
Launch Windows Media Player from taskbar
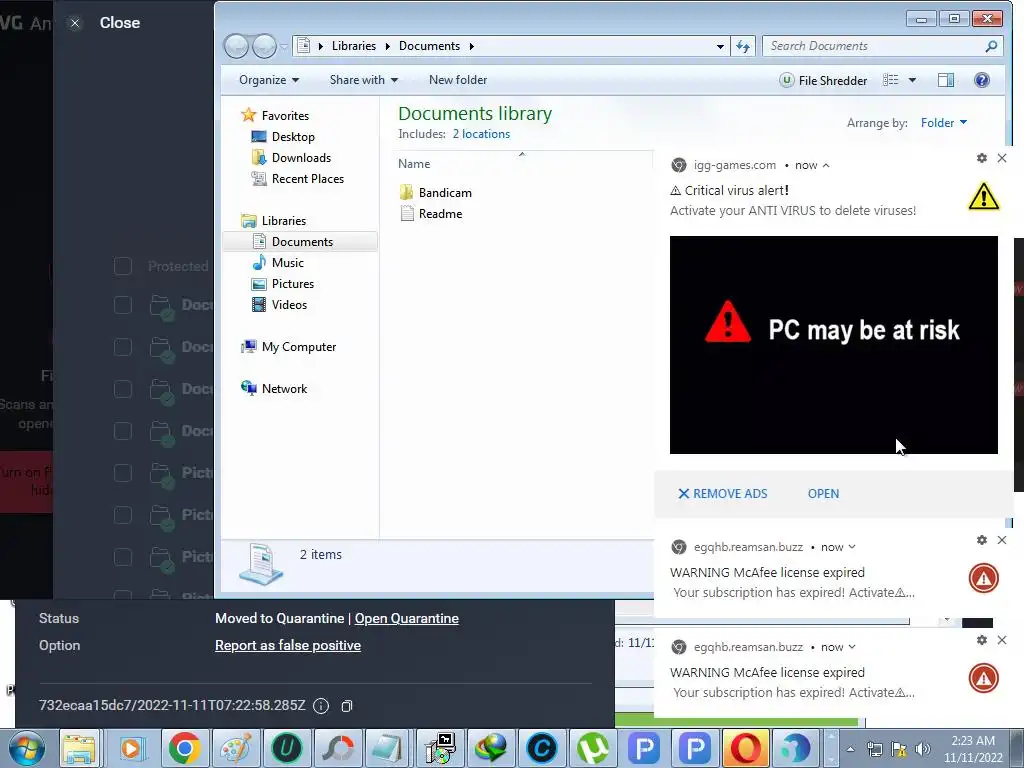point(131,748)
